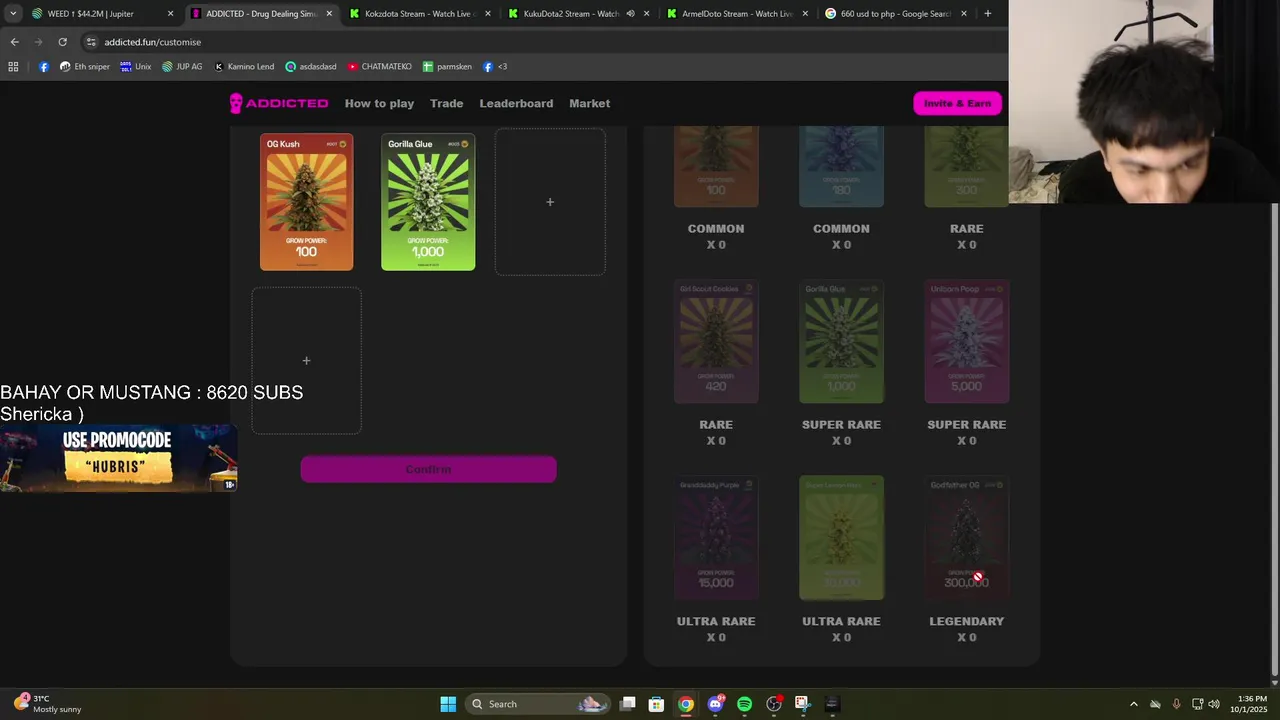Open Discord from the taskbar
1280x720 pixels.
pos(715,704)
